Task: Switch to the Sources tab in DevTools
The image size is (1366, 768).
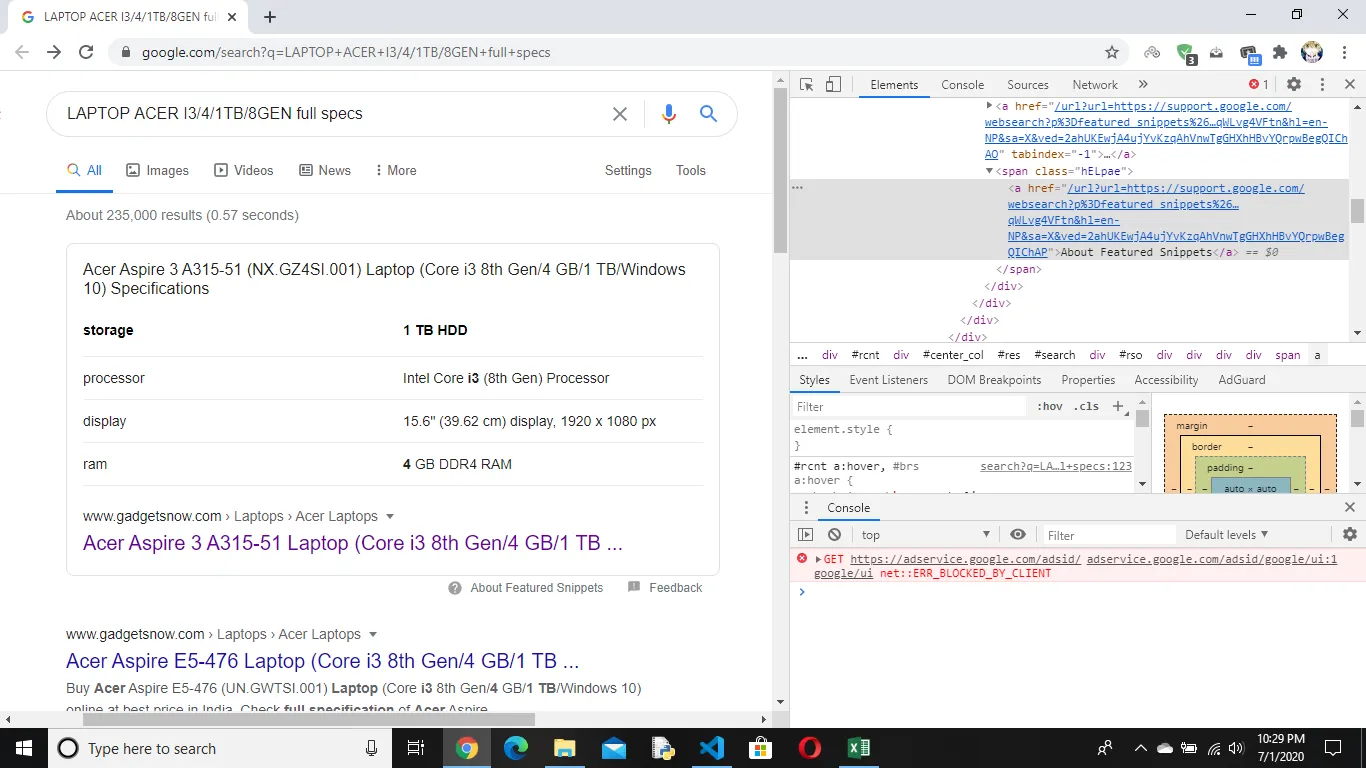Action: 1028,85
